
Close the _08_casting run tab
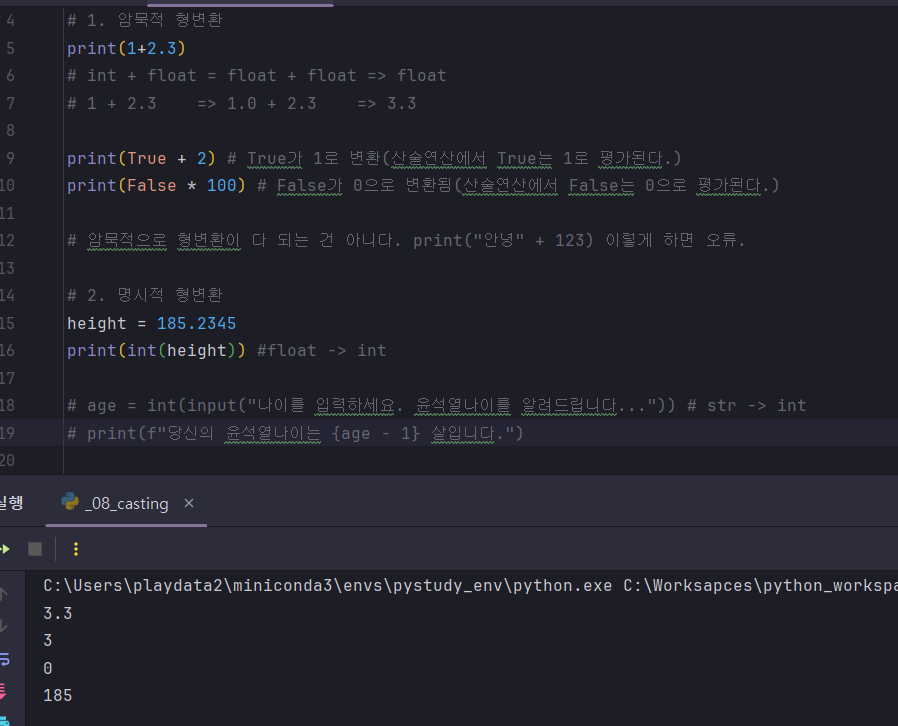coord(189,503)
